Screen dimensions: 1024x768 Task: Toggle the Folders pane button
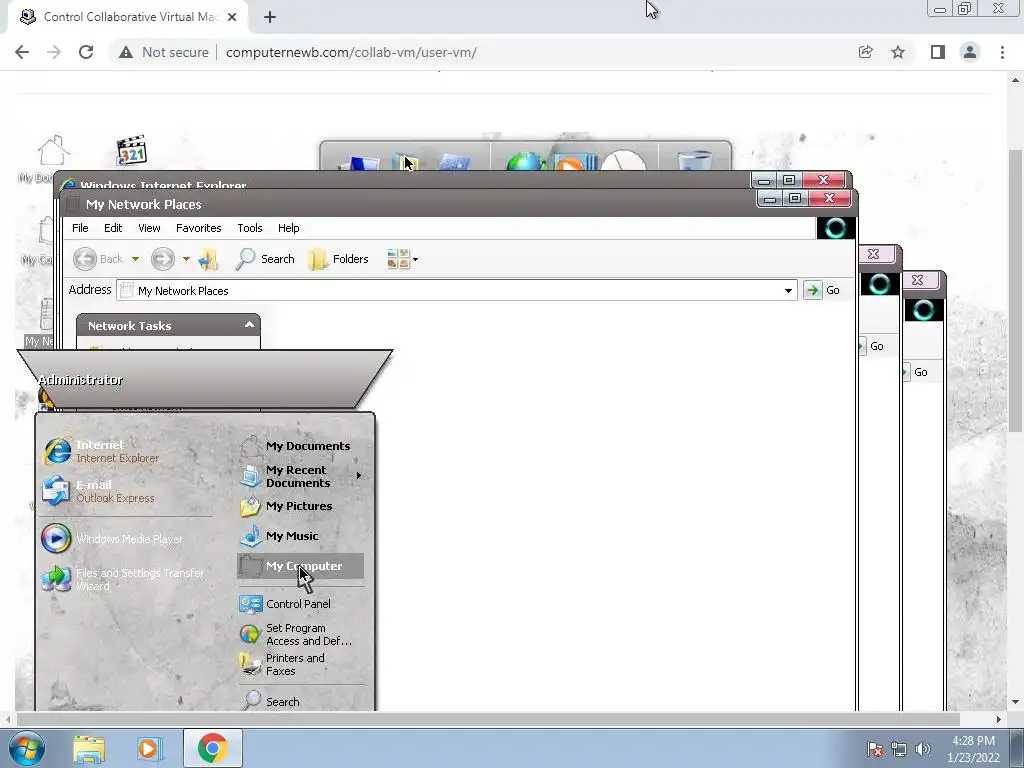coord(338,259)
